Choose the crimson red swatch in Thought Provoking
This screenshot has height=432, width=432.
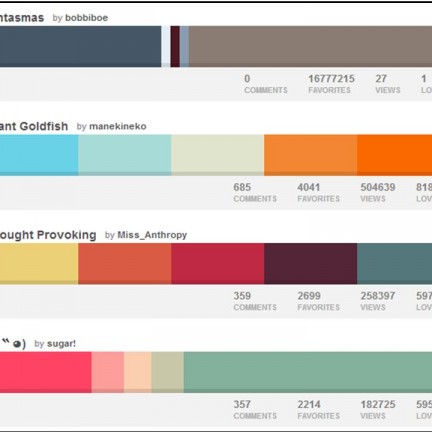pos(218,264)
